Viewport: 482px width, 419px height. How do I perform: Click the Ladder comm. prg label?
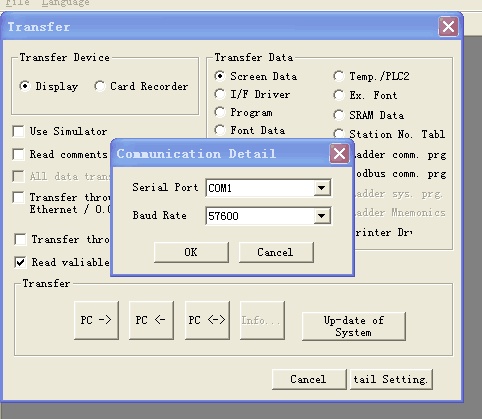[400, 155]
